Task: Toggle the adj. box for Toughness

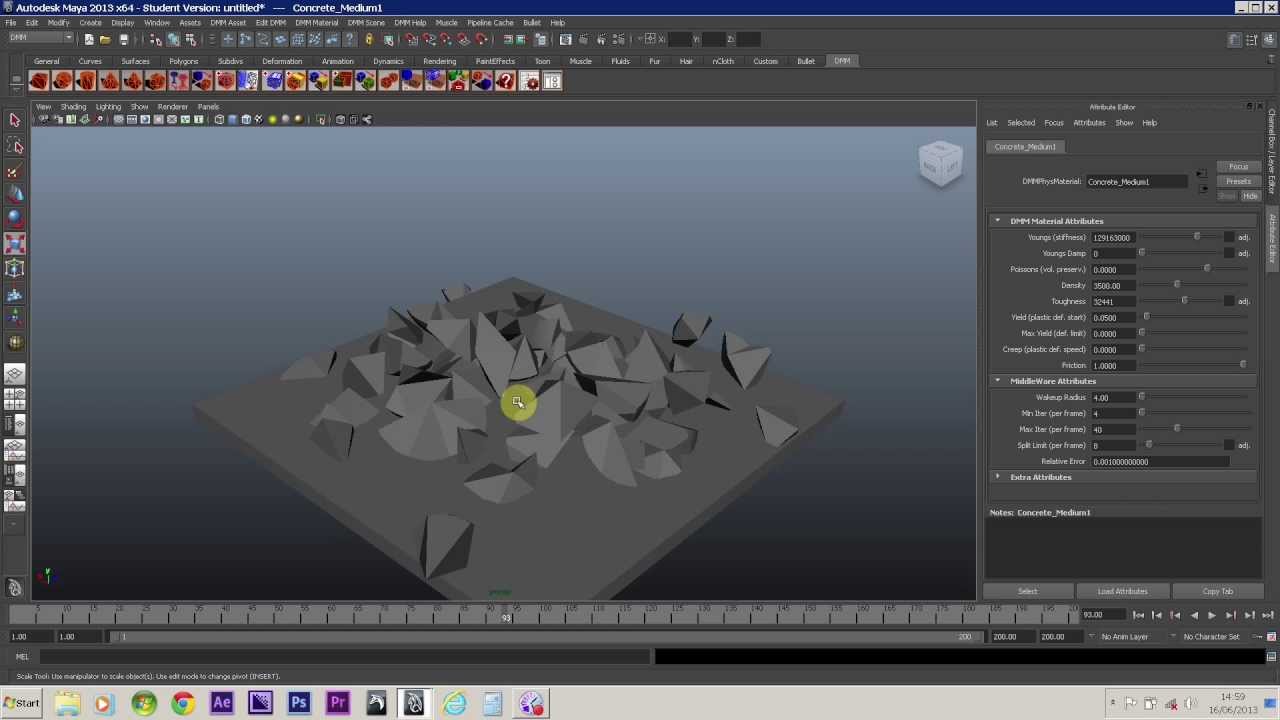Action: [x=1229, y=302]
